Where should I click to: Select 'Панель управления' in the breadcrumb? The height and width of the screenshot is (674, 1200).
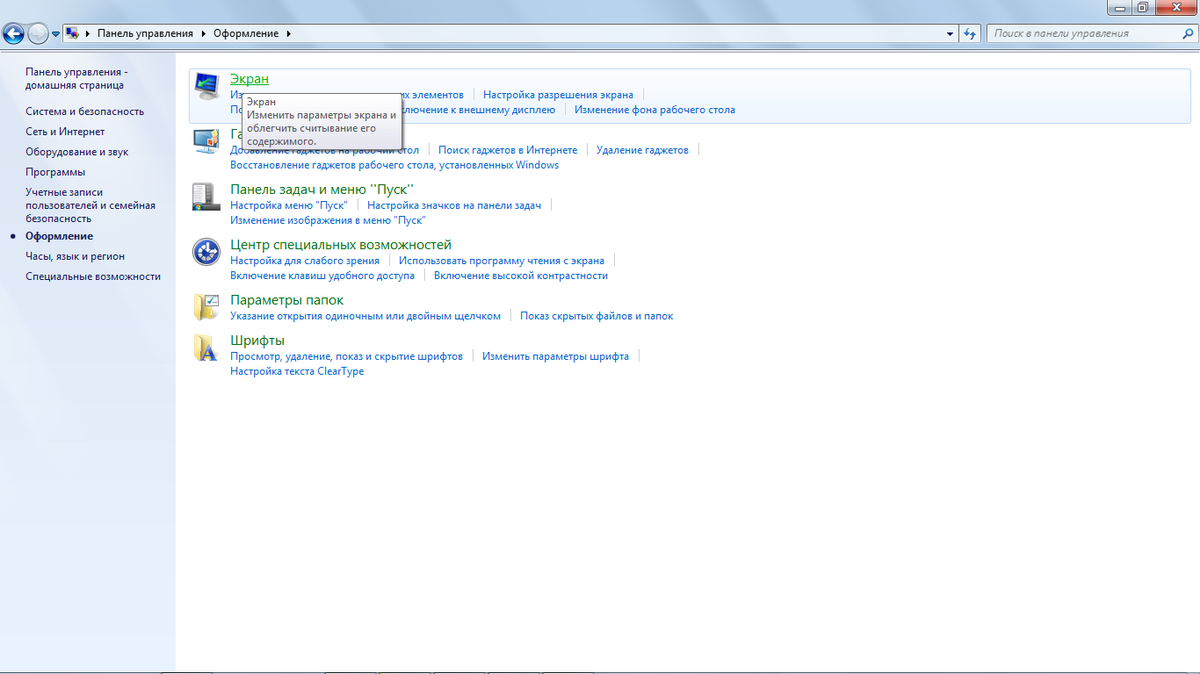click(145, 33)
